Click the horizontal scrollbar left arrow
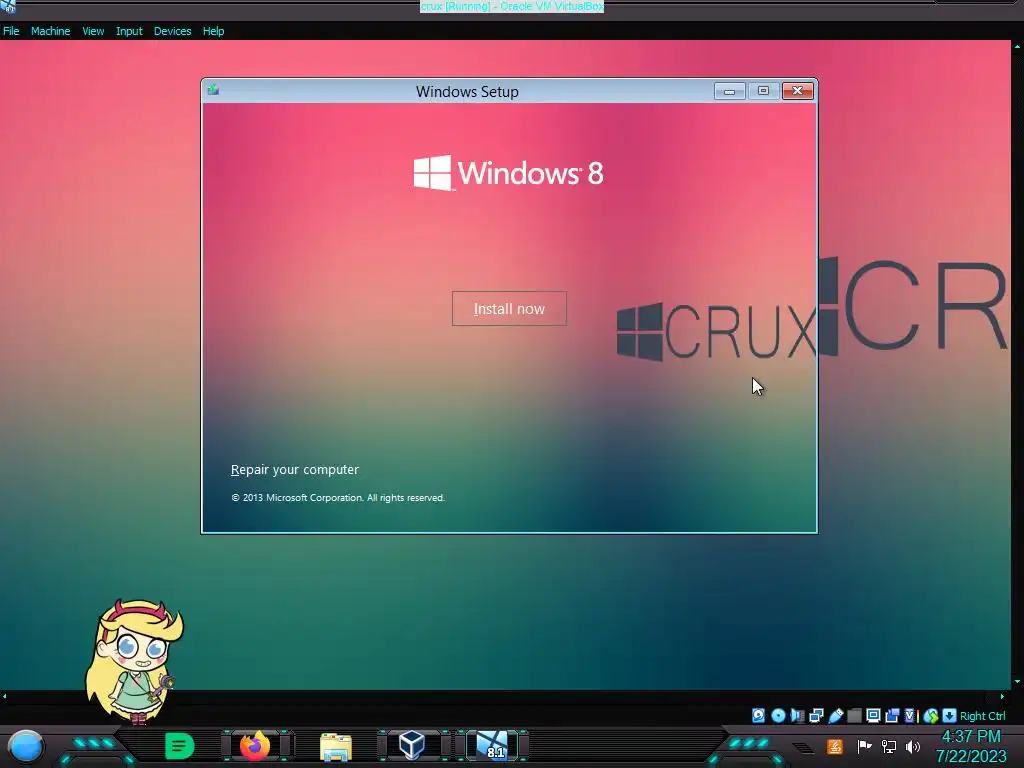Screen dimensions: 1024x768 pyautogui.click(x=5, y=696)
